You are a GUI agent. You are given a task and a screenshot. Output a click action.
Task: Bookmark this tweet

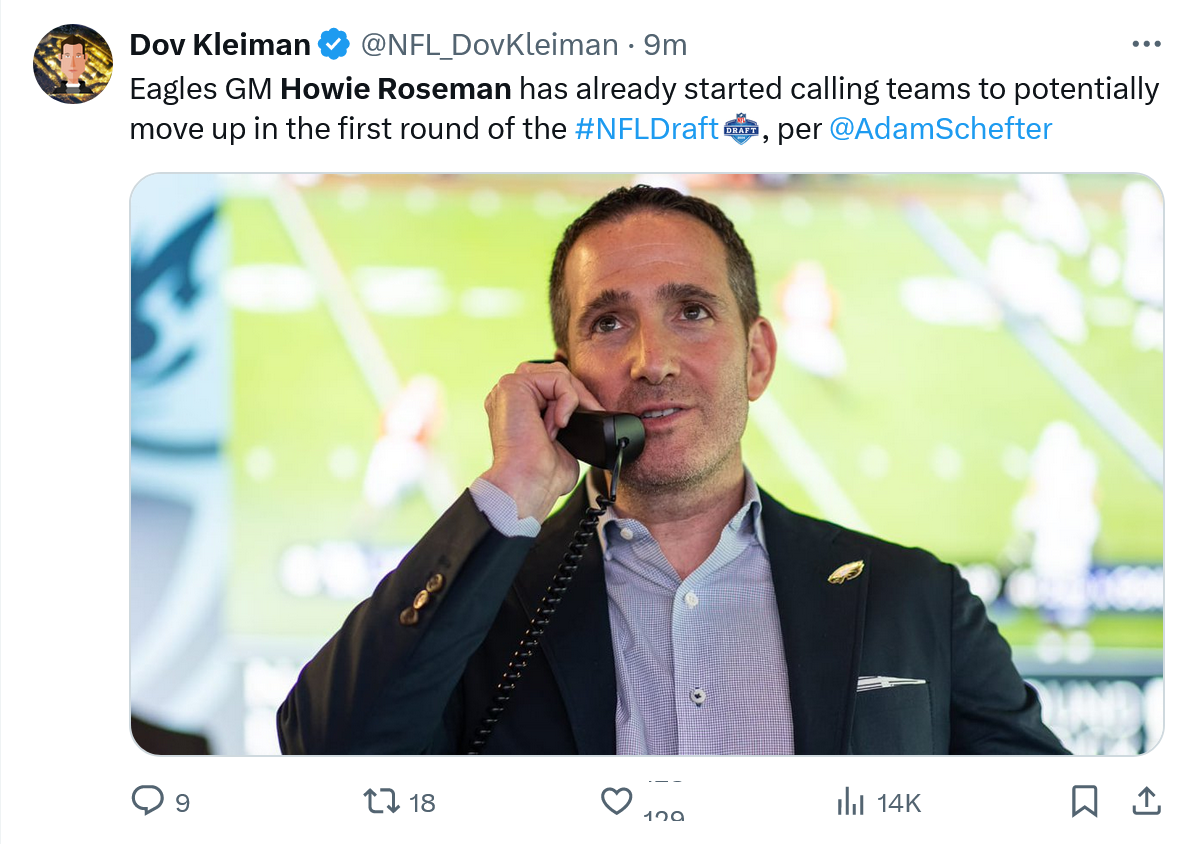[1084, 801]
